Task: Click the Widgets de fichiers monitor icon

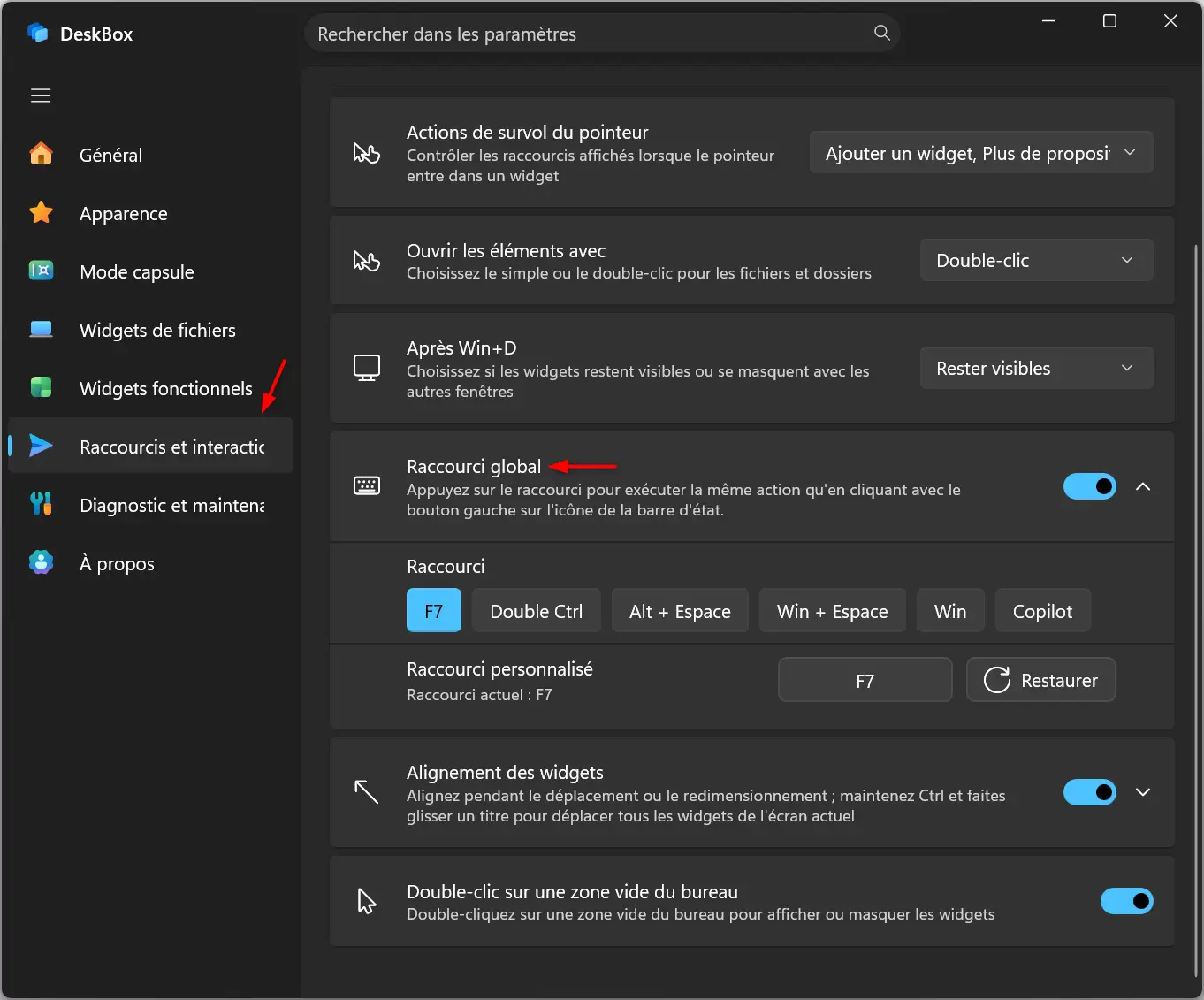Action: (x=41, y=329)
